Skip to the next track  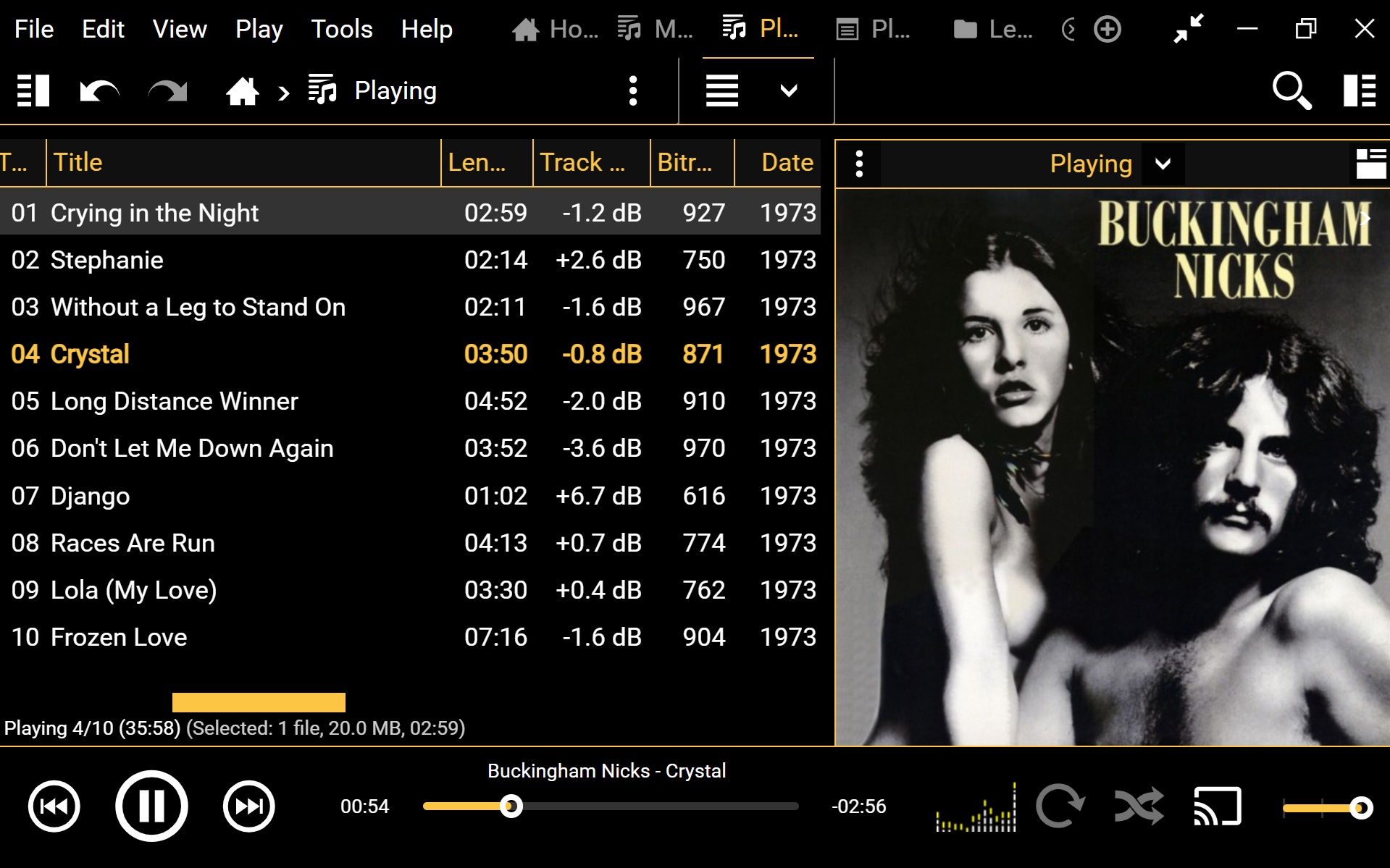(x=248, y=806)
